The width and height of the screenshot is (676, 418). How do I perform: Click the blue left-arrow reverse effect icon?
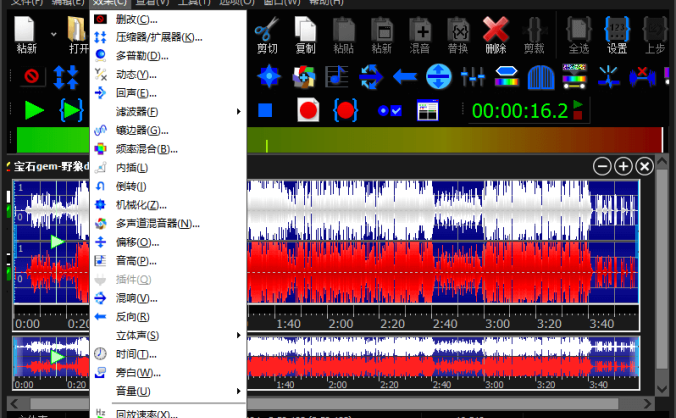405,77
